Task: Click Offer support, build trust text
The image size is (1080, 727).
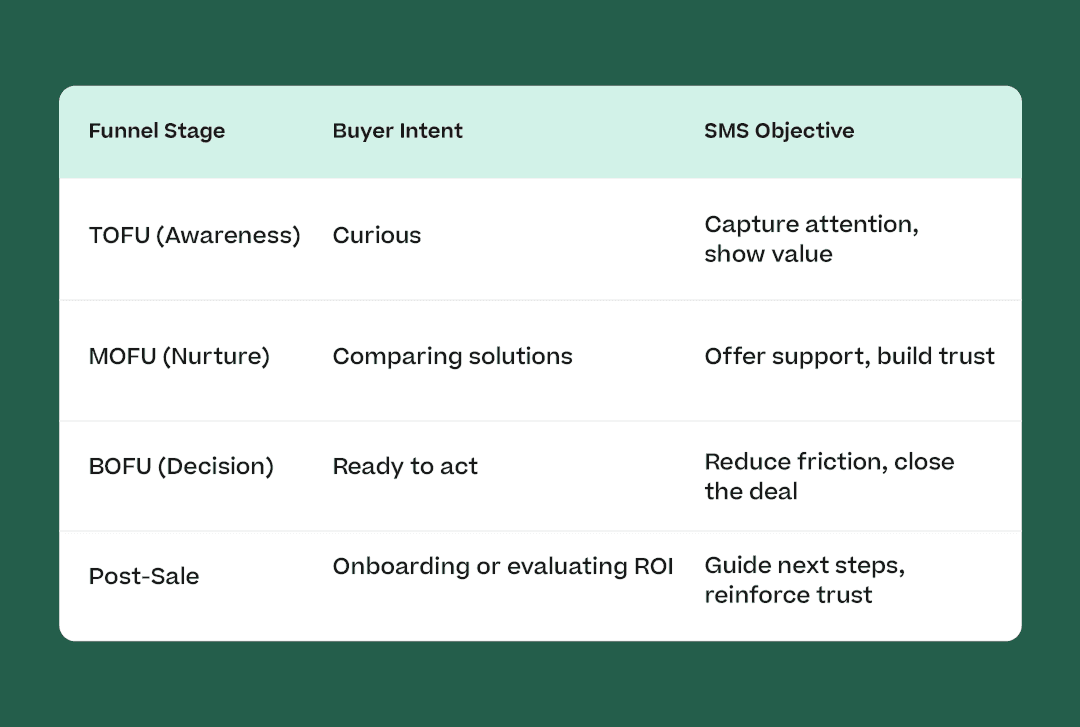Action: point(849,356)
